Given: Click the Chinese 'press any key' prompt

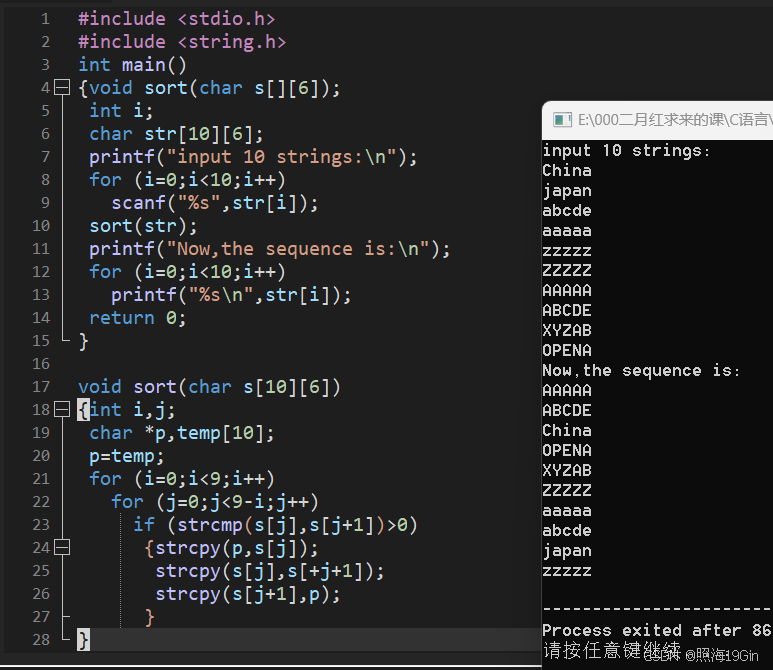Looking at the screenshot, I should (x=611, y=651).
